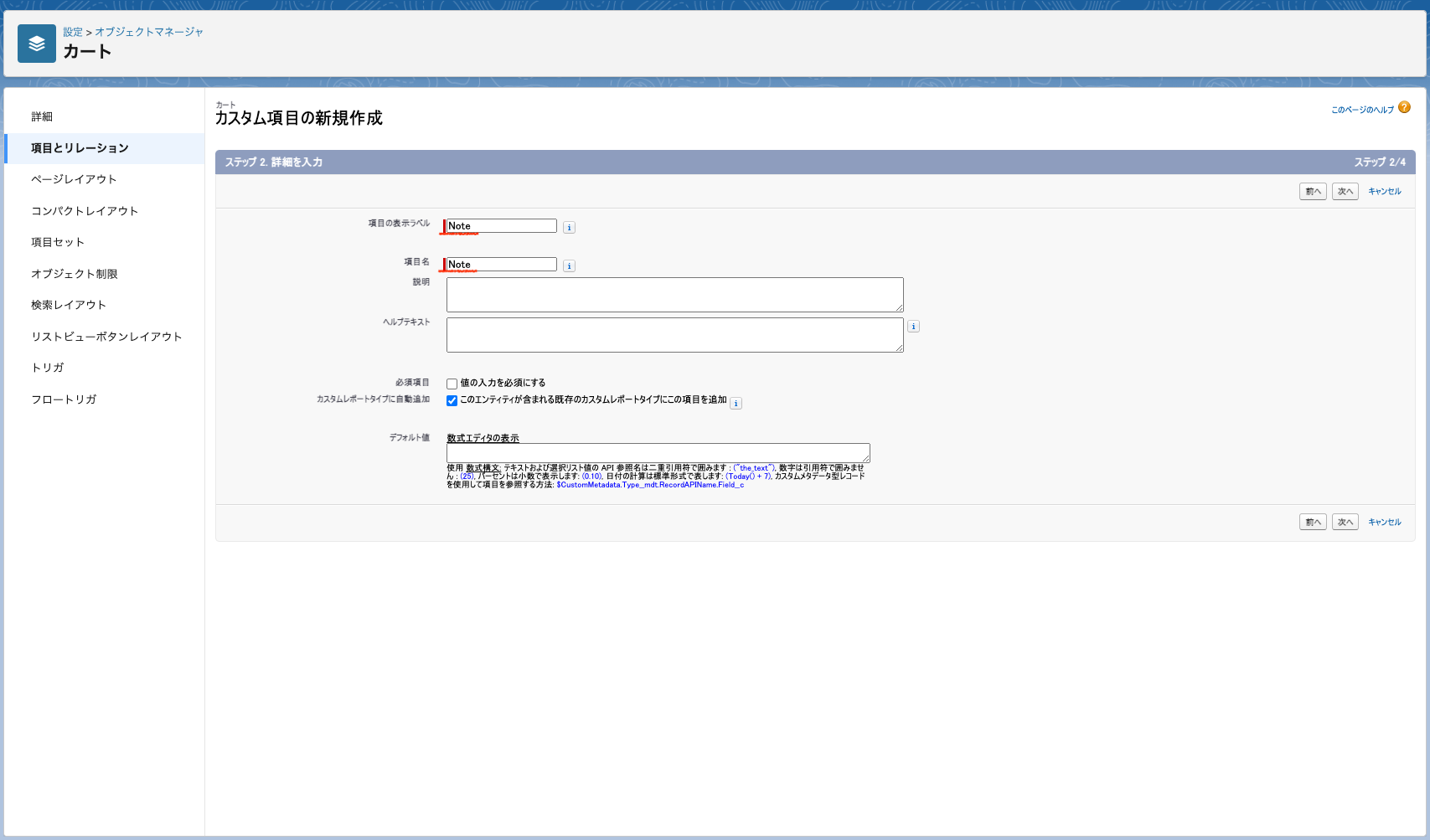Click the Object Manager layers icon
Screen dimensions: 1430x840
point(37,44)
